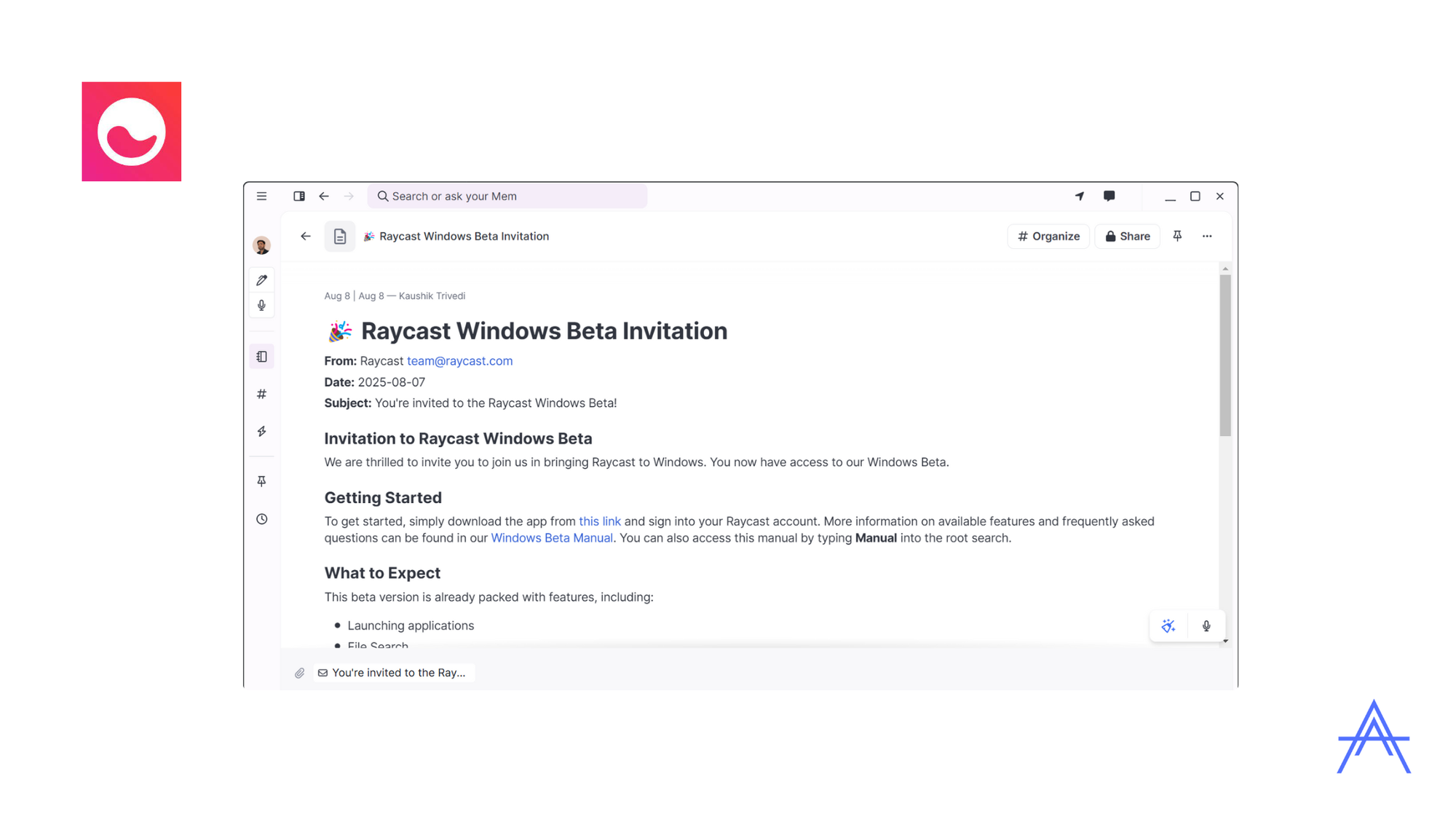This screenshot has height=819, width=1456.
Task: Click the 'Raycast Windows Beta Invitation' heading
Action: [x=544, y=331]
